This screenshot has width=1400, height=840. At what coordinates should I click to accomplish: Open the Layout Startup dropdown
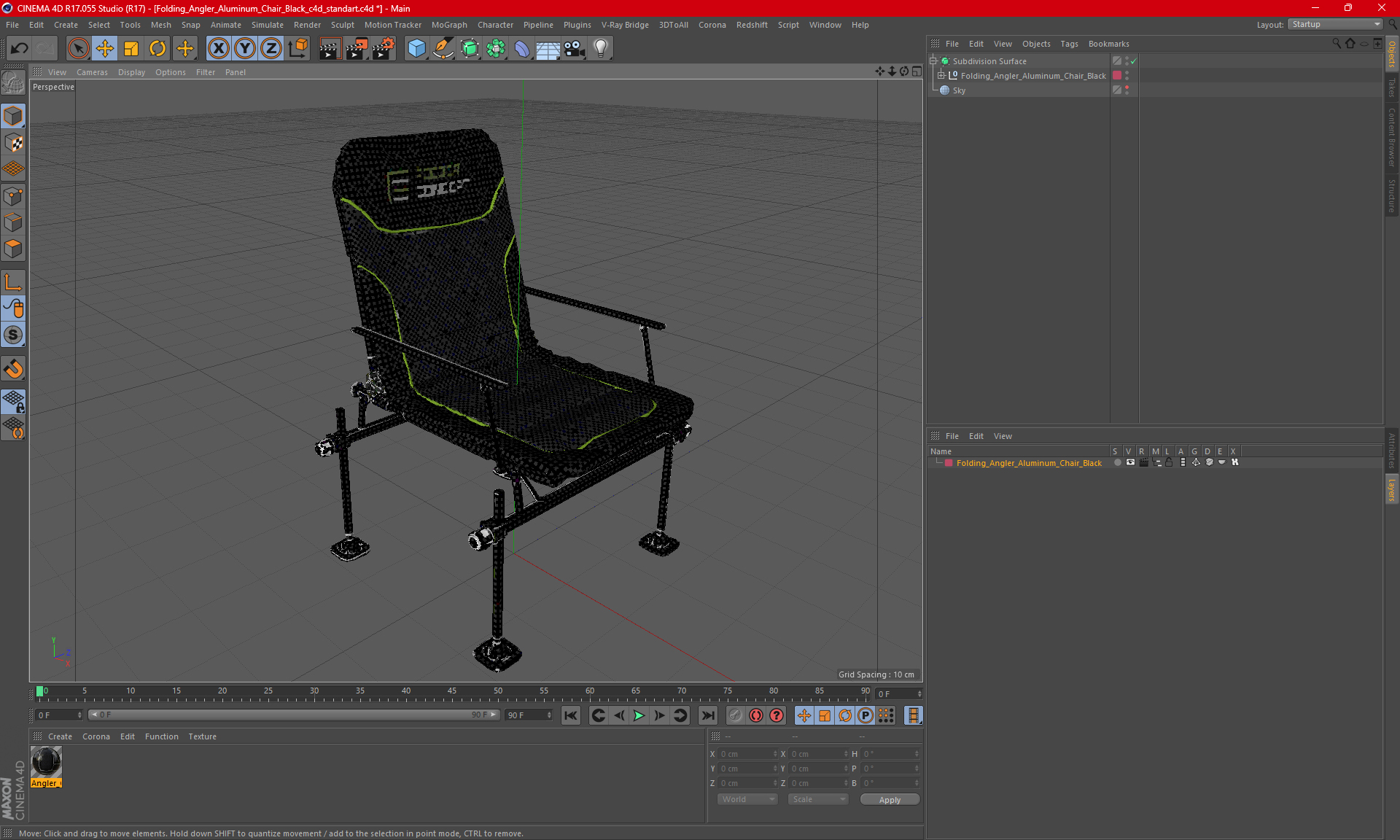click(x=1334, y=24)
